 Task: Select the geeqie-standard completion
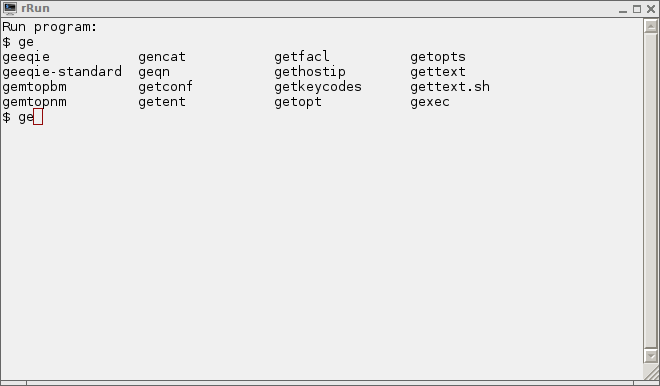click(x=62, y=72)
